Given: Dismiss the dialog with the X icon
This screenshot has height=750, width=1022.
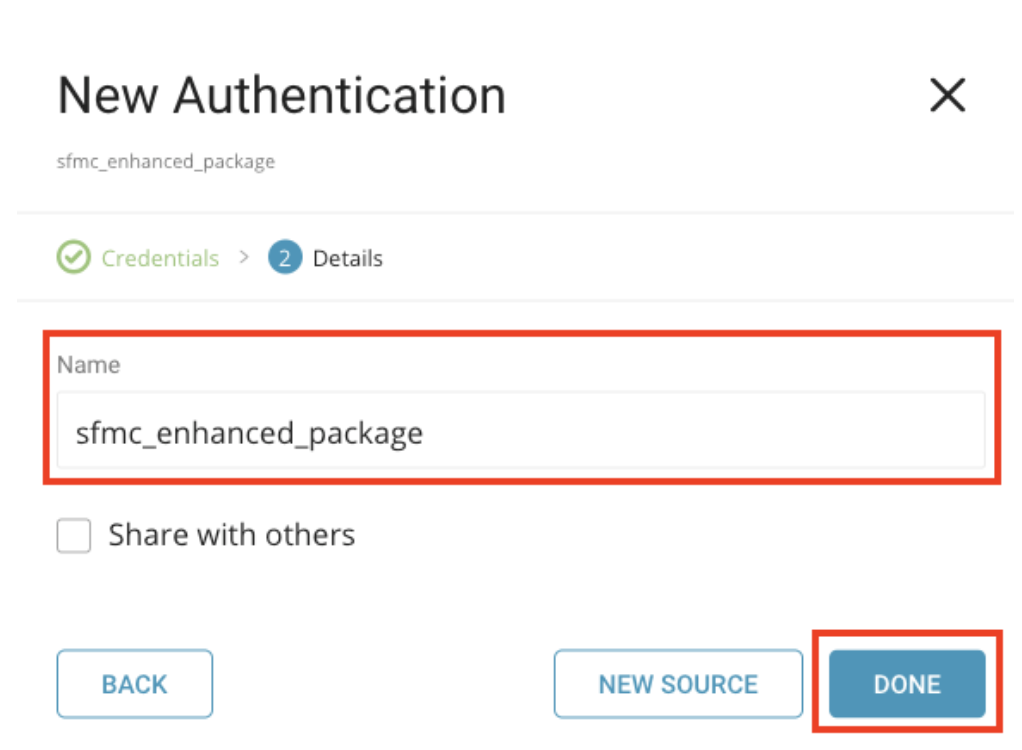Looking at the screenshot, I should (947, 96).
